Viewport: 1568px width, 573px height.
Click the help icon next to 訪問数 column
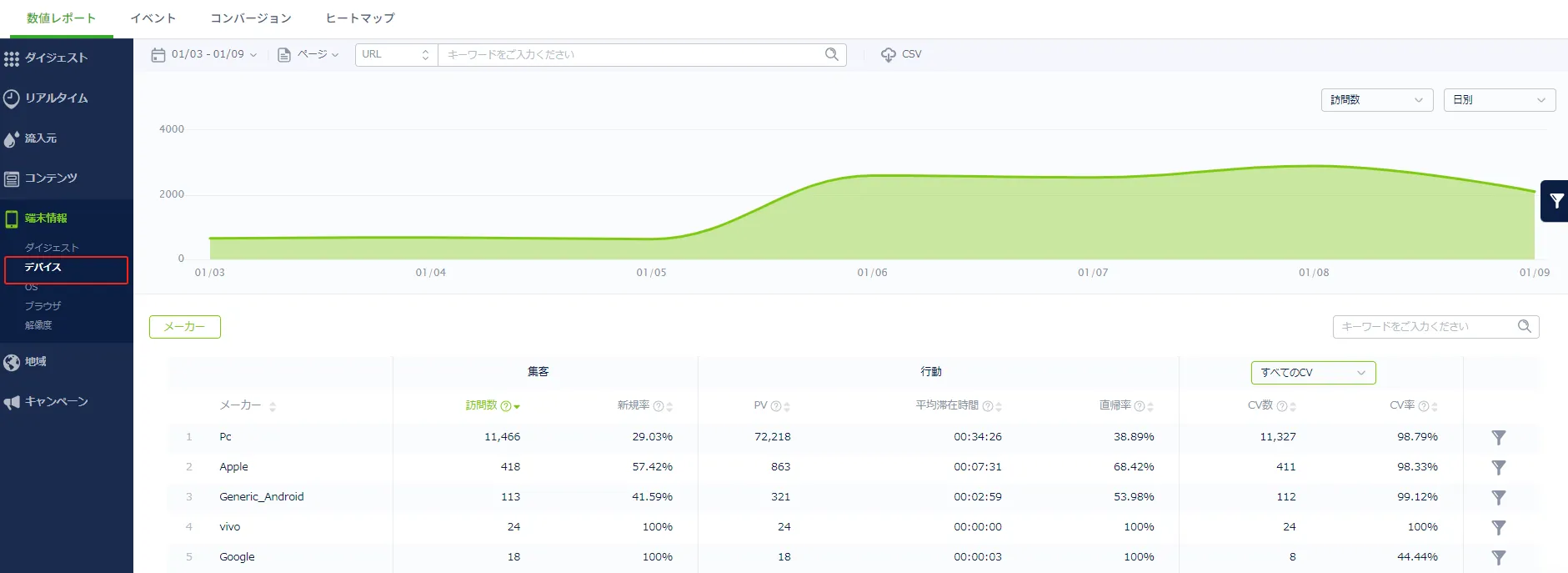[x=505, y=406]
